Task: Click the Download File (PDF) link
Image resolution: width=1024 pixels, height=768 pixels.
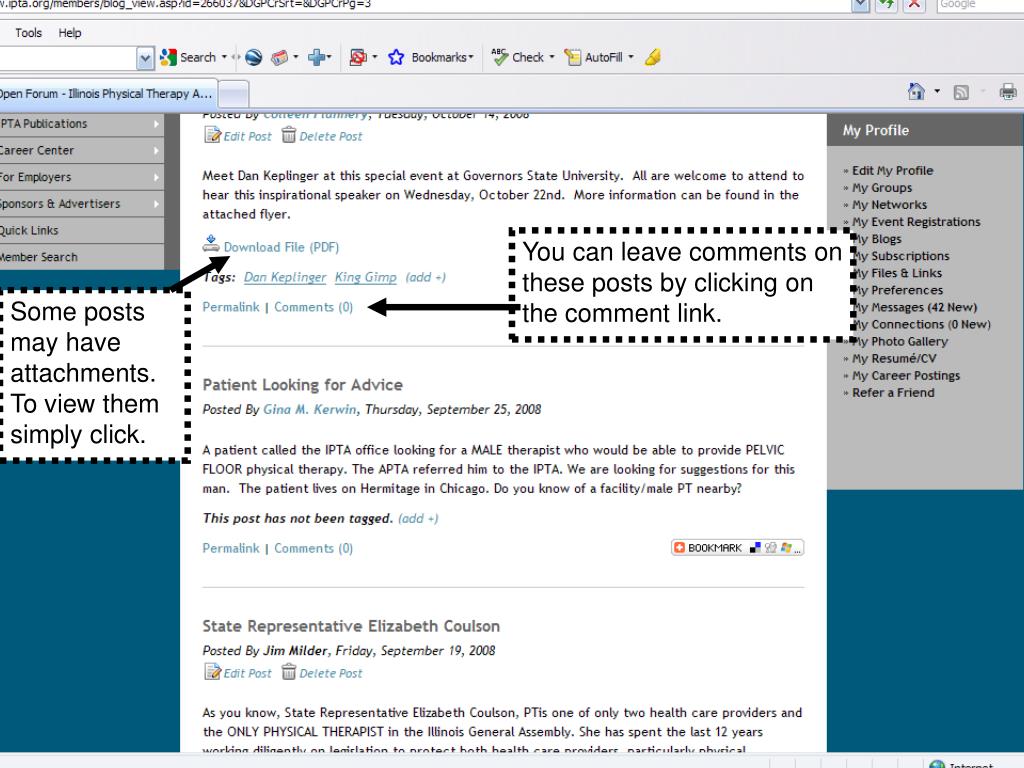Action: [x=281, y=247]
